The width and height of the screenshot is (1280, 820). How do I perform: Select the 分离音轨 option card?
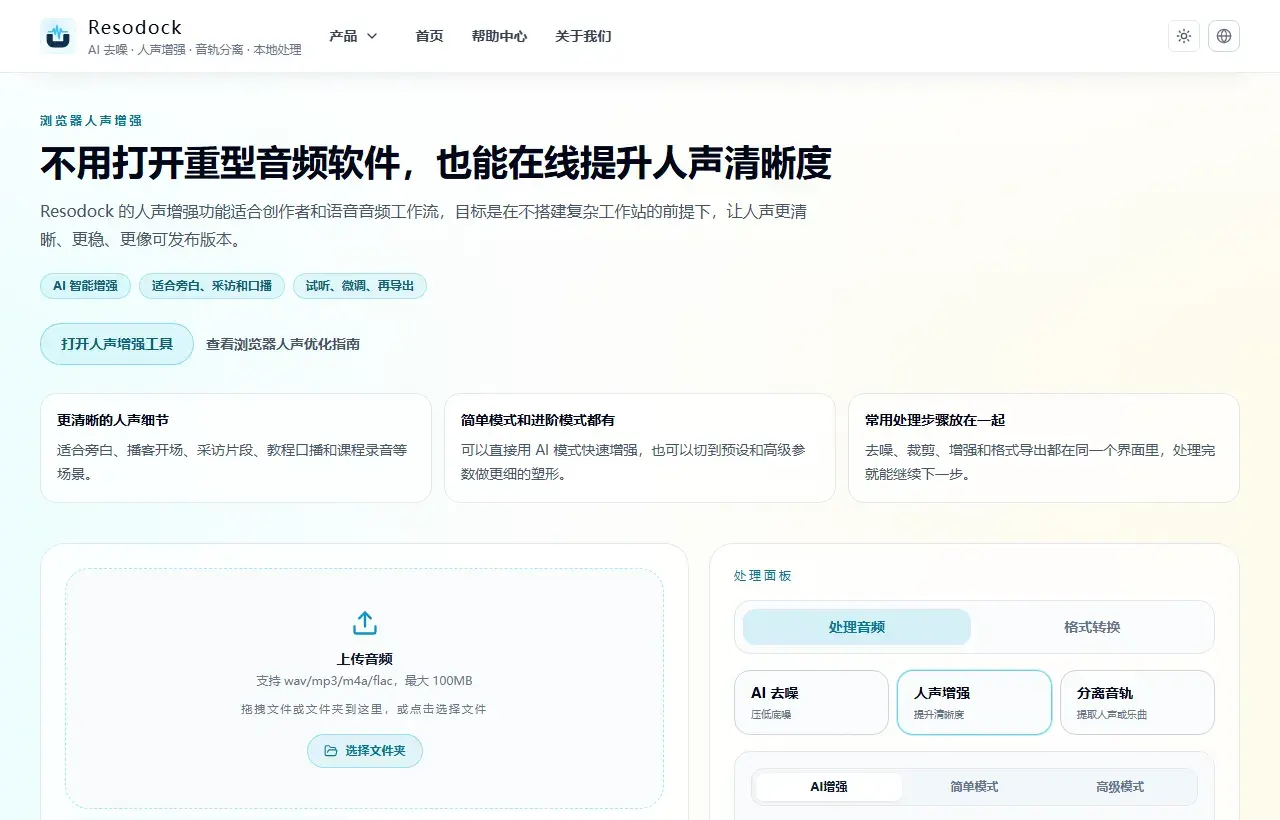click(x=1137, y=703)
